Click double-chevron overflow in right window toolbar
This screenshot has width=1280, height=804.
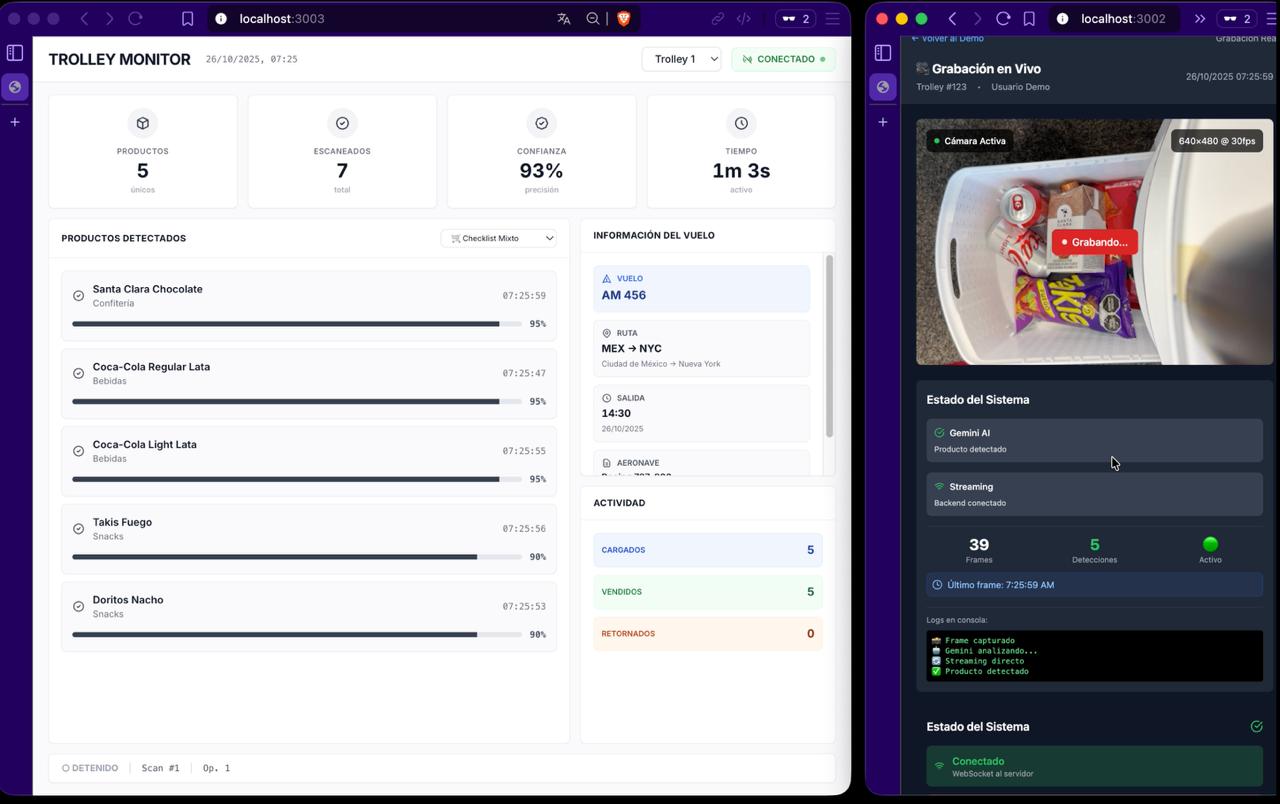pyautogui.click(x=1199, y=18)
